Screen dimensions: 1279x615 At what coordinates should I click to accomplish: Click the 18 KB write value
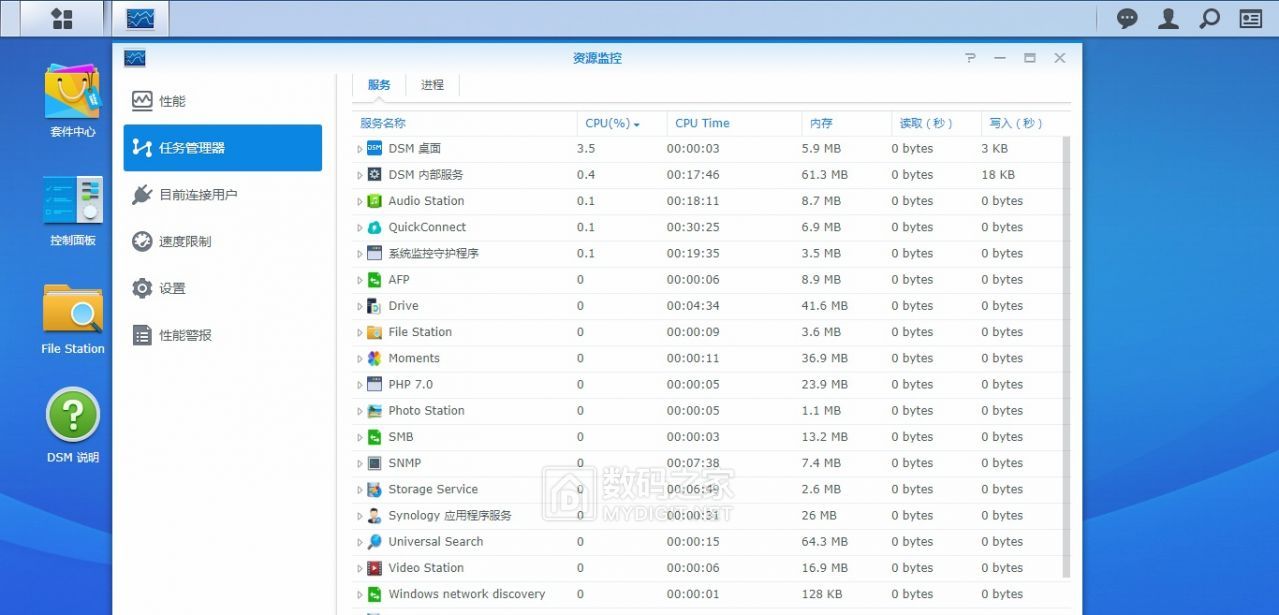click(998, 175)
